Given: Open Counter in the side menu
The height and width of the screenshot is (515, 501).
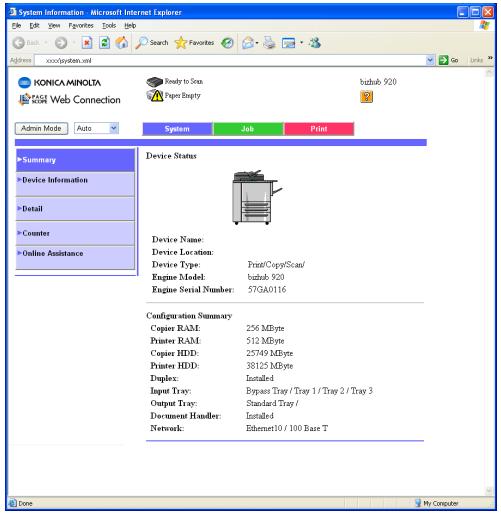Looking at the screenshot, I should [x=75, y=233].
